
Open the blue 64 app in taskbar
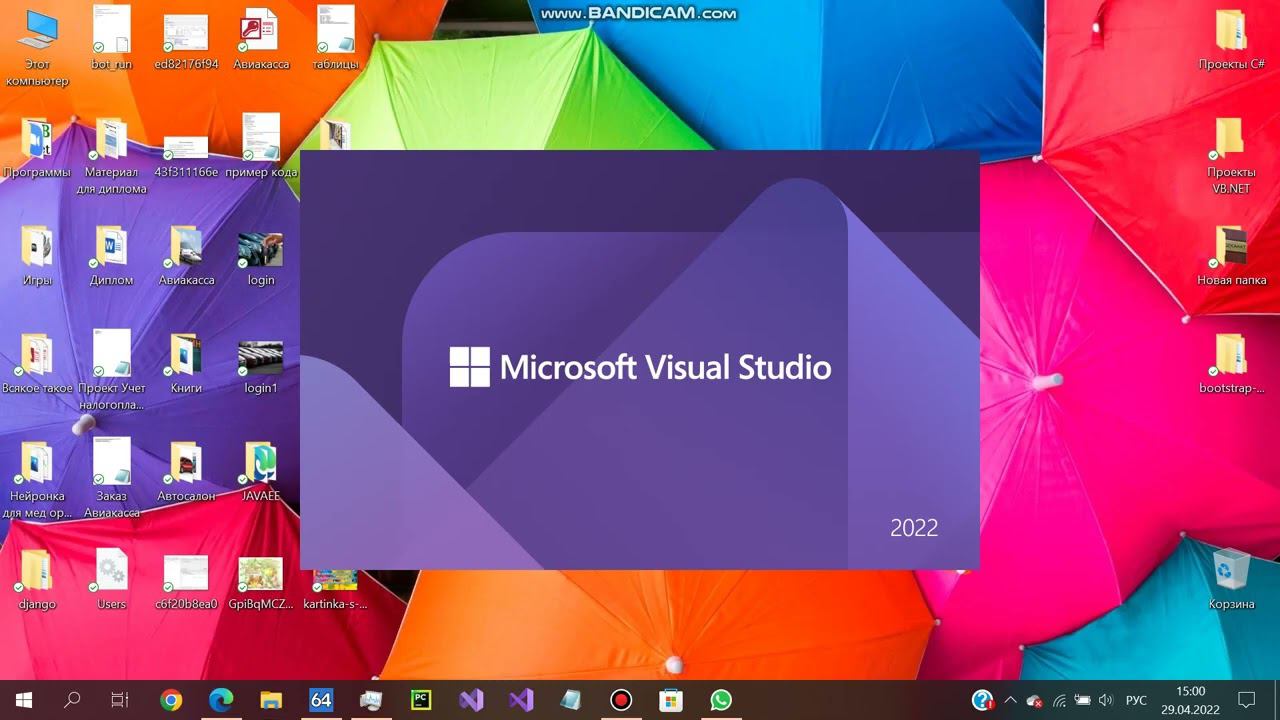[321, 700]
